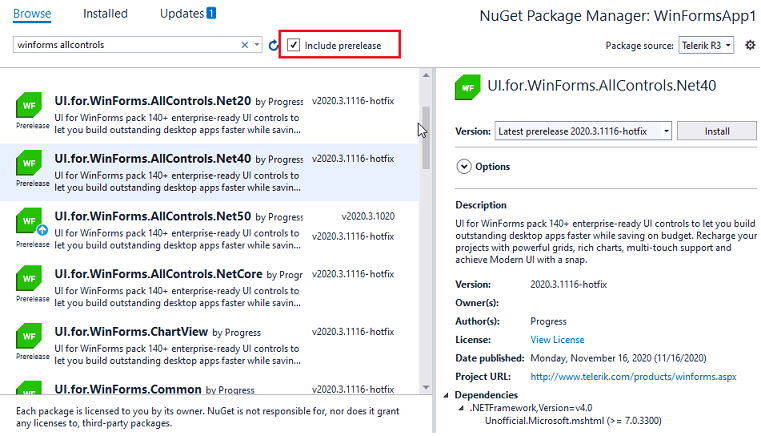
Task: Refresh the package list
Action: pyautogui.click(x=273, y=45)
